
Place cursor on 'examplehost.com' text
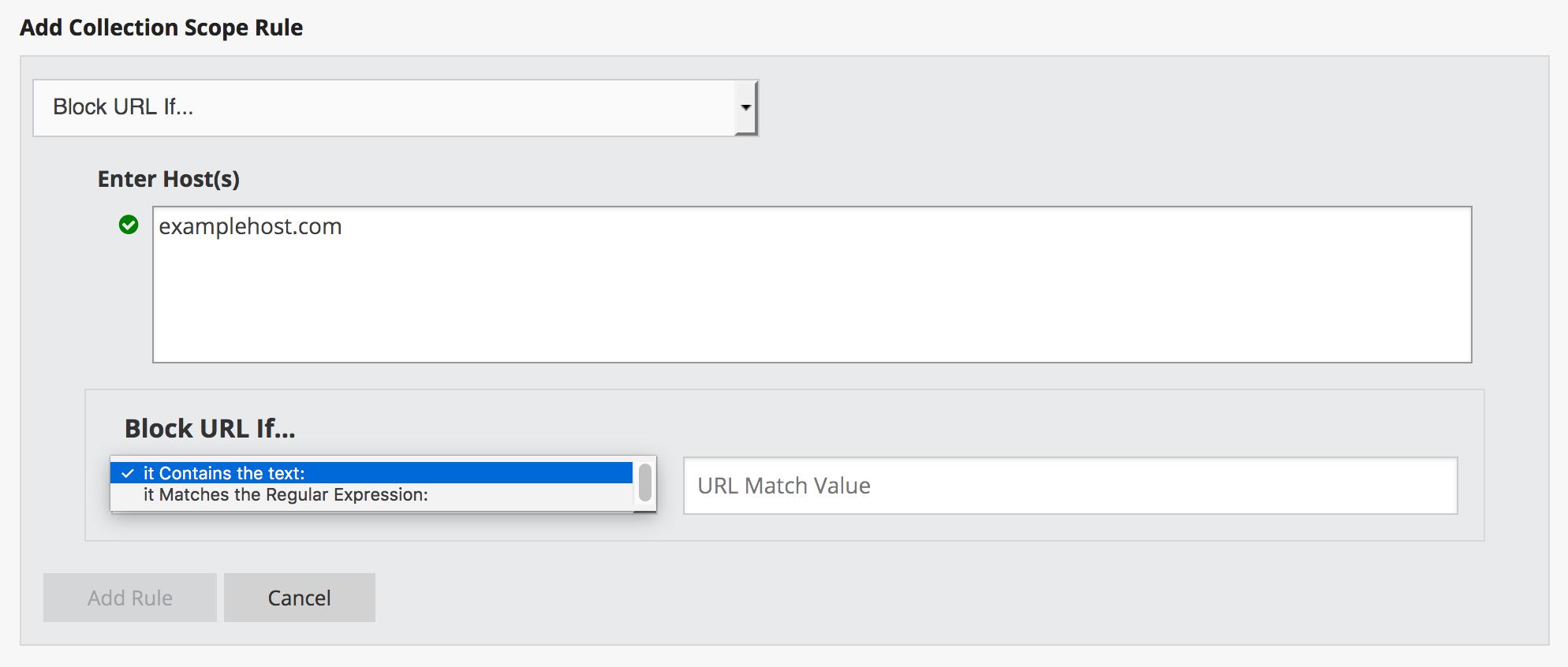(250, 227)
